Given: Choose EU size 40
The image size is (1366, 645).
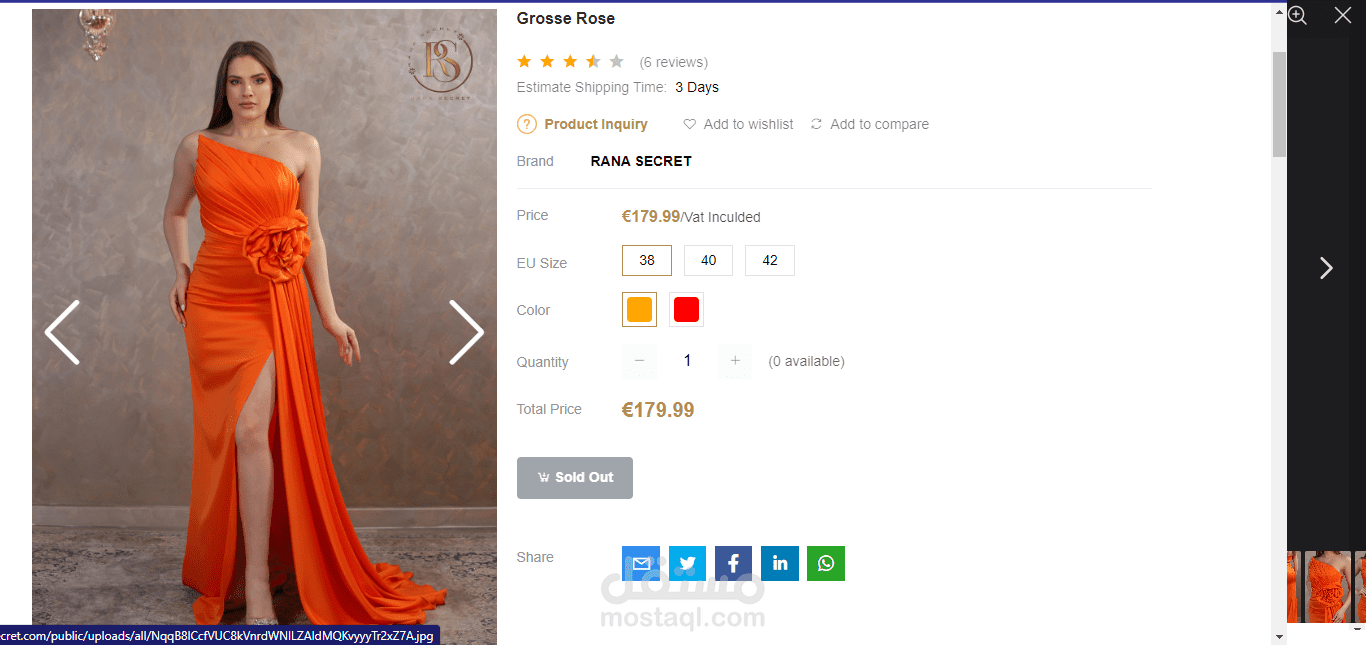Looking at the screenshot, I should click(x=708, y=261).
